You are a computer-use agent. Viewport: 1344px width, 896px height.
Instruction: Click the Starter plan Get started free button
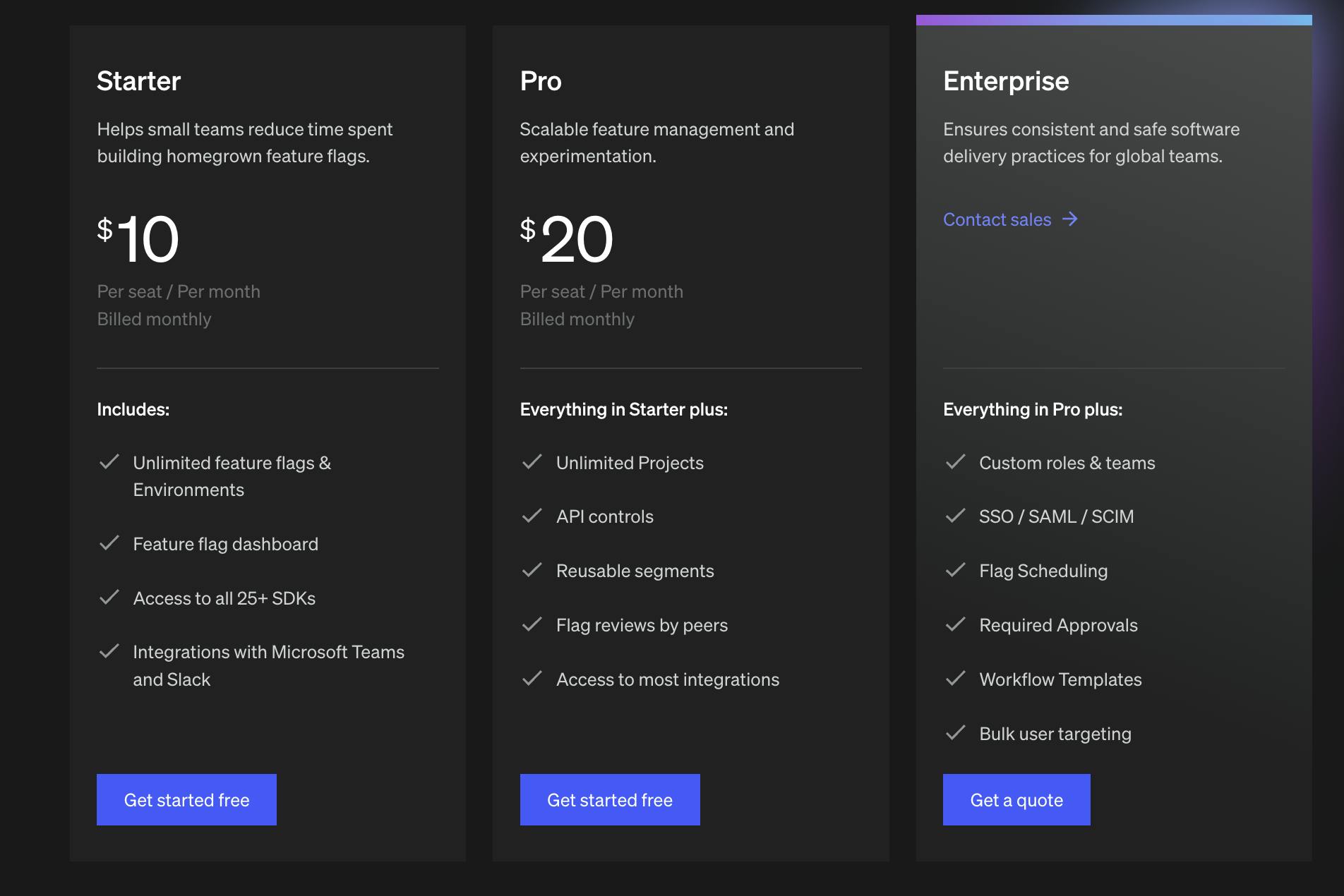186,799
